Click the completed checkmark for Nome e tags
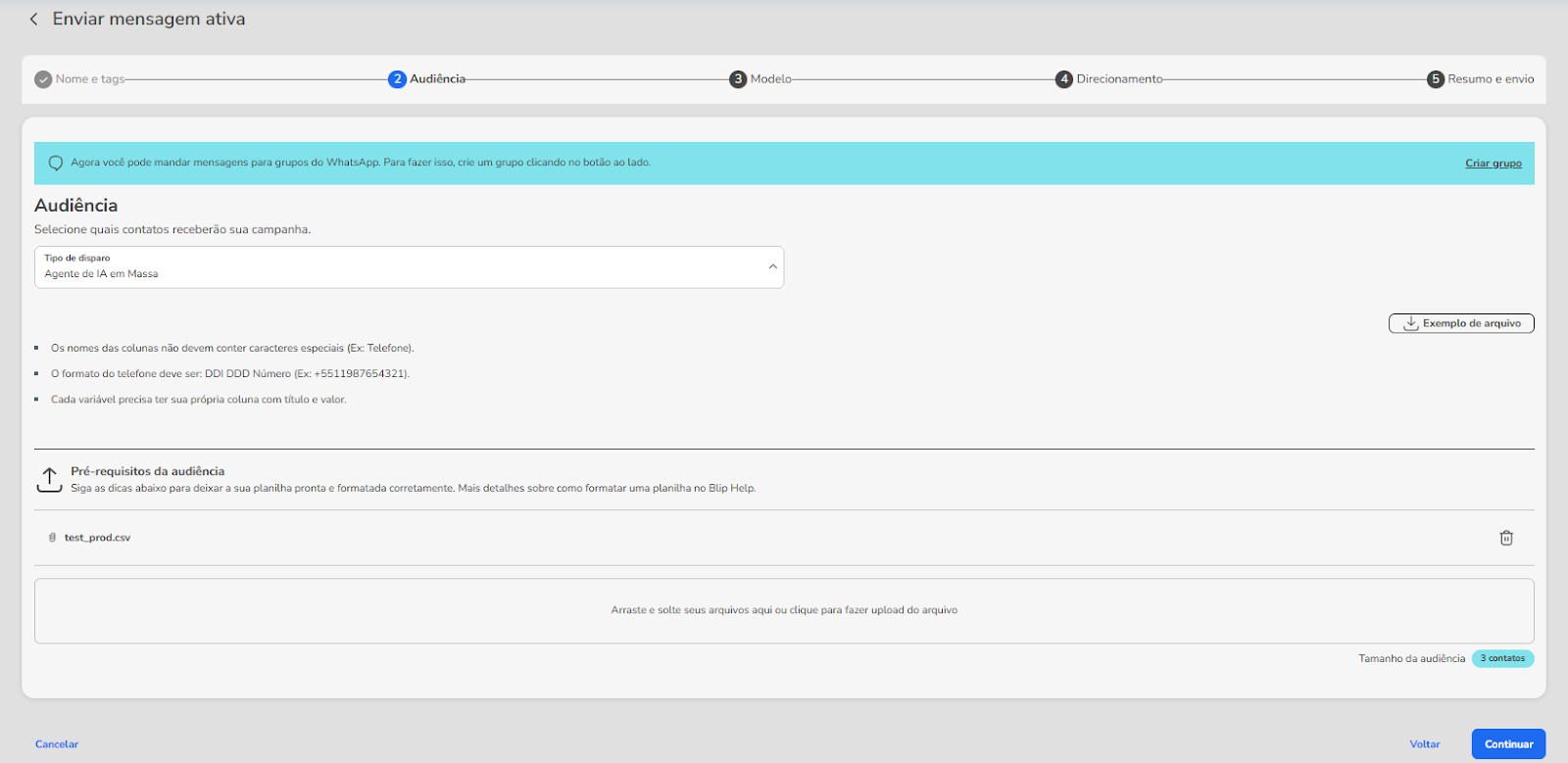Image resolution: width=1568 pixels, height=763 pixels. [43, 79]
